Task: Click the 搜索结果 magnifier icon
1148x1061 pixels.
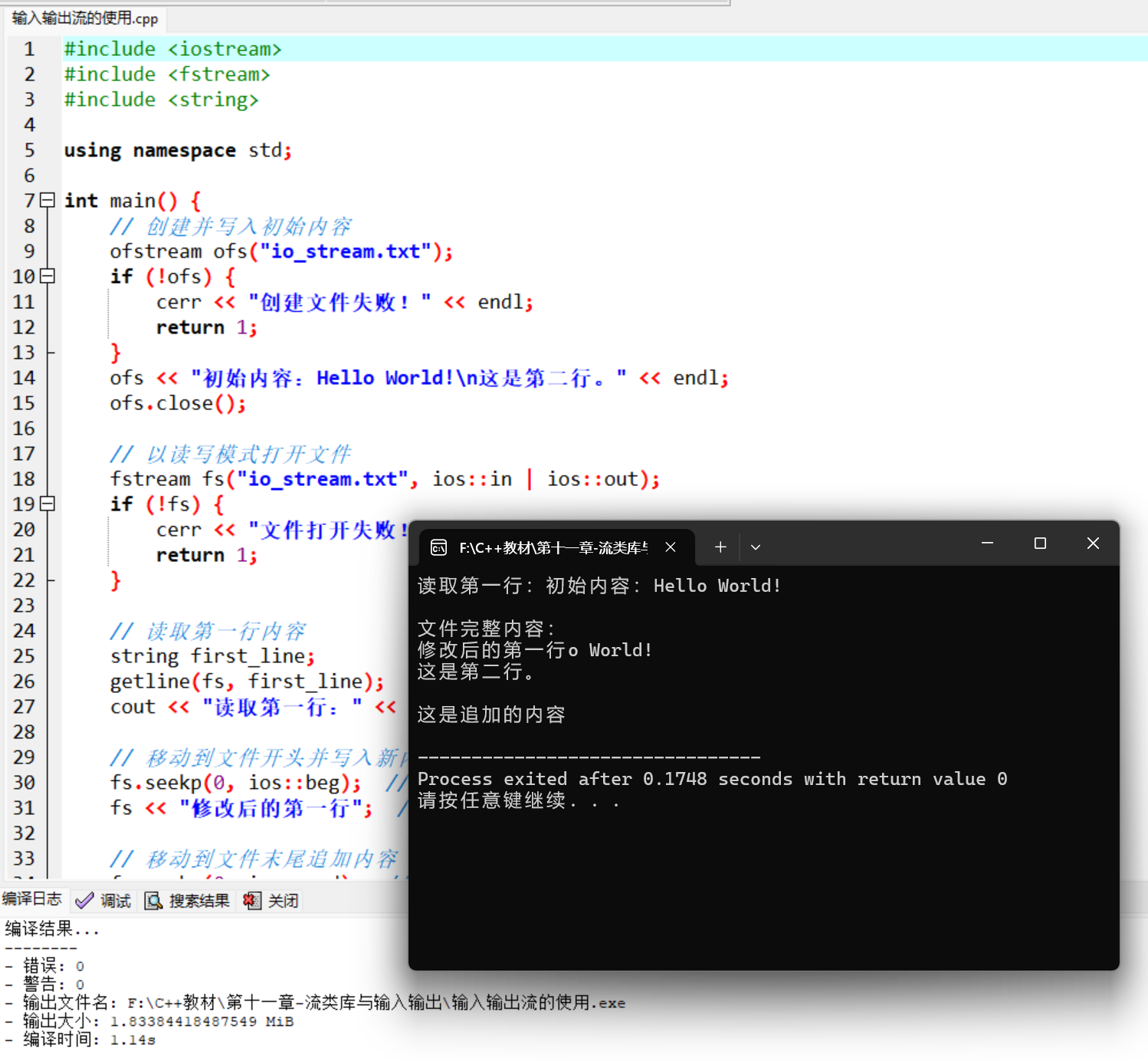Action: tap(154, 901)
